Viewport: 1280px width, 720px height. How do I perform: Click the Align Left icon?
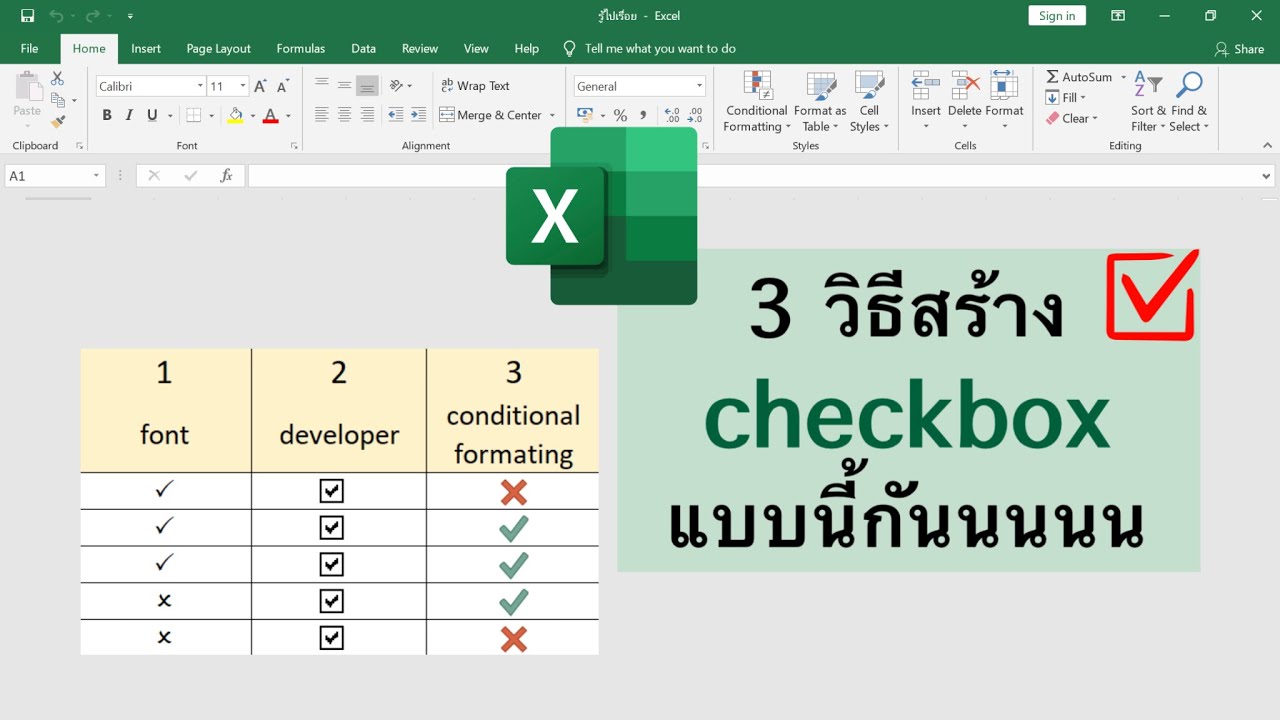coord(322,115)
